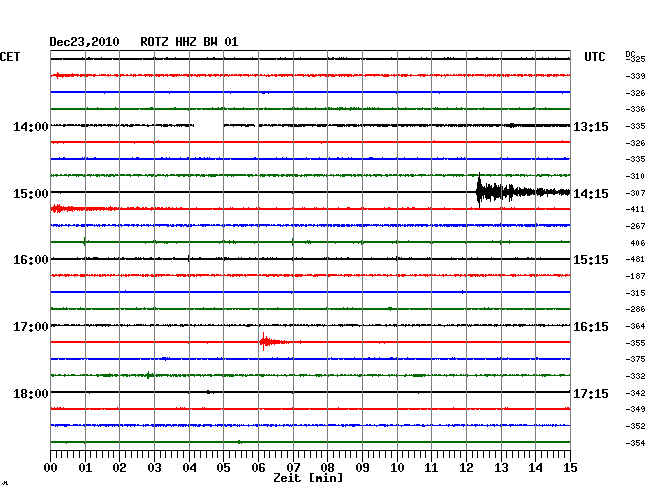Select the 15:15 UTC time label
The width and height of the screenshot is (650, 494).
(x=591, y=260)
